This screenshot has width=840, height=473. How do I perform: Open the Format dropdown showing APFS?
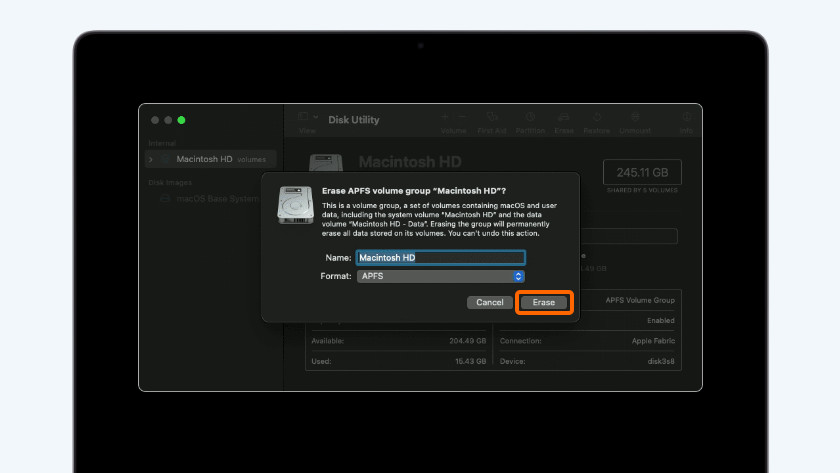pos(441,276)
